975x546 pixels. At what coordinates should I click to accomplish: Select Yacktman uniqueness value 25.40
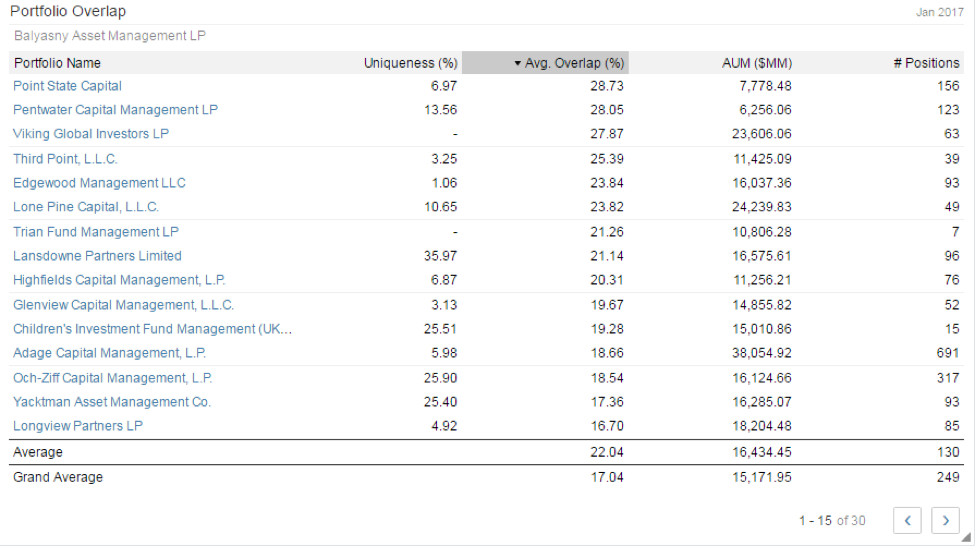pos(440,402)
